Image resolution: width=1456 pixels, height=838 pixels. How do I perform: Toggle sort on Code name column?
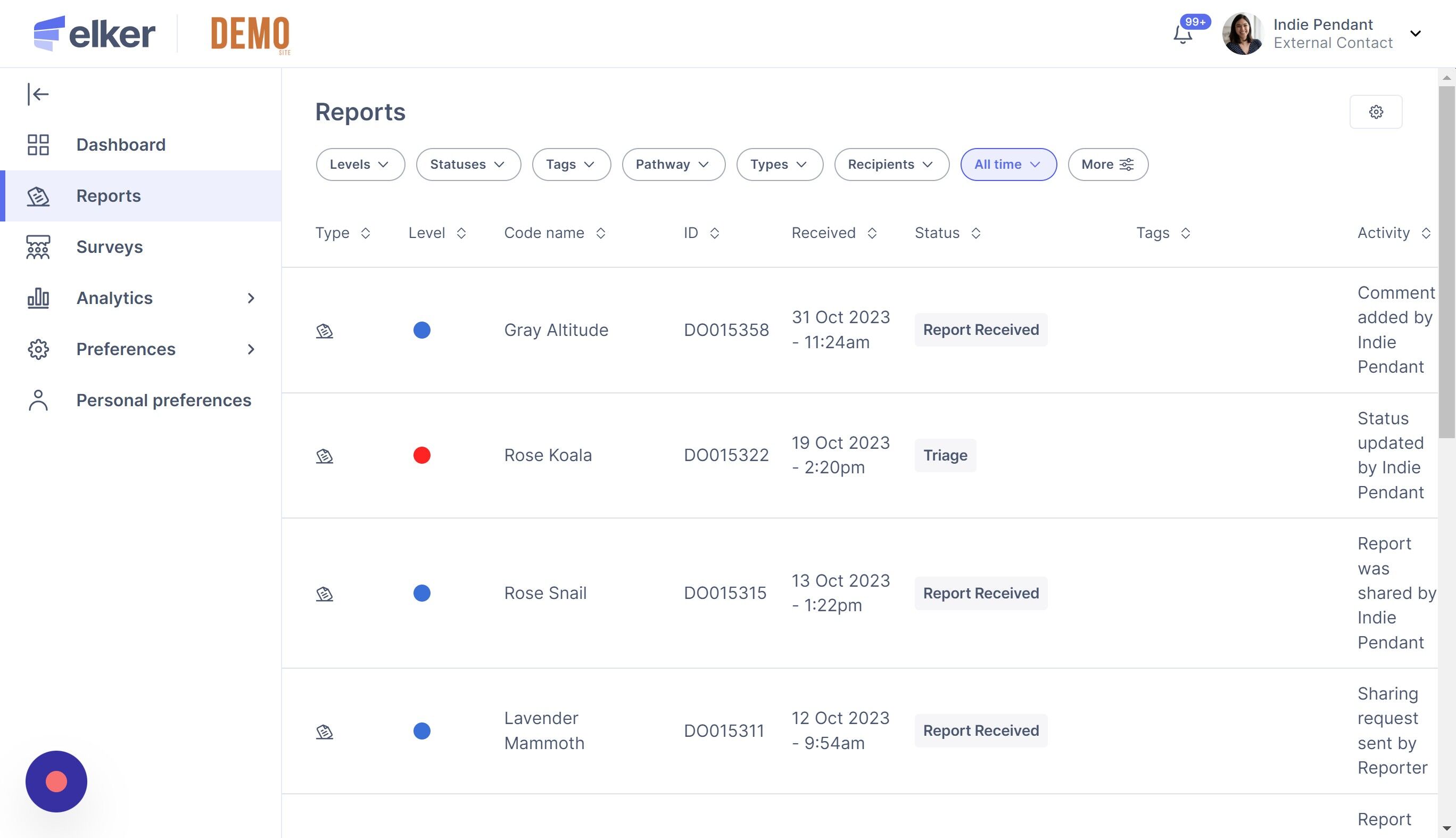[601, 233]
